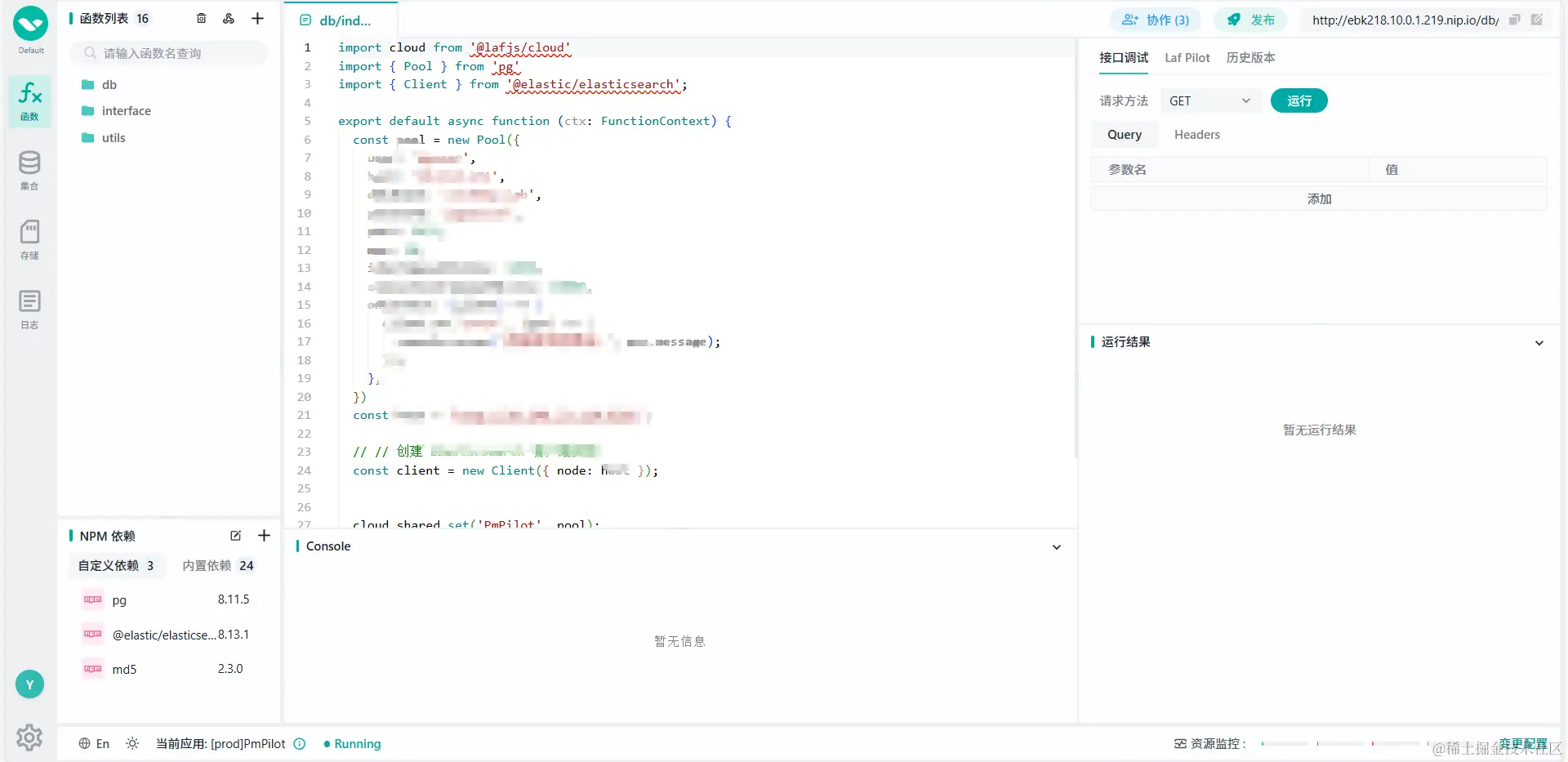
Task: Click the Running status indicator
Action: coord(352,744)
